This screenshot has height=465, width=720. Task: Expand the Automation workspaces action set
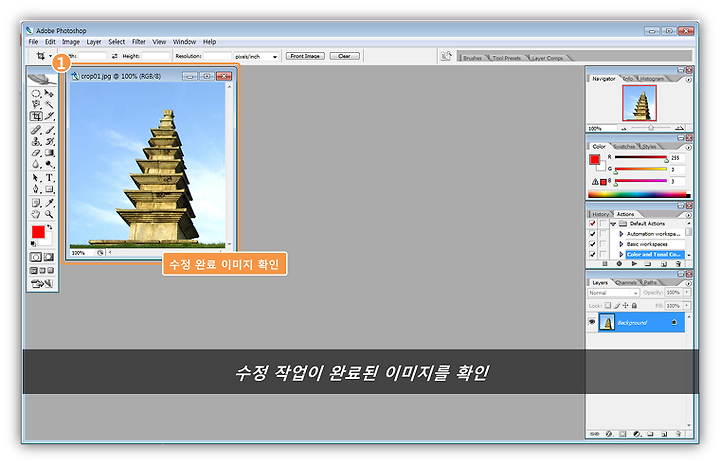pos(621,234)
